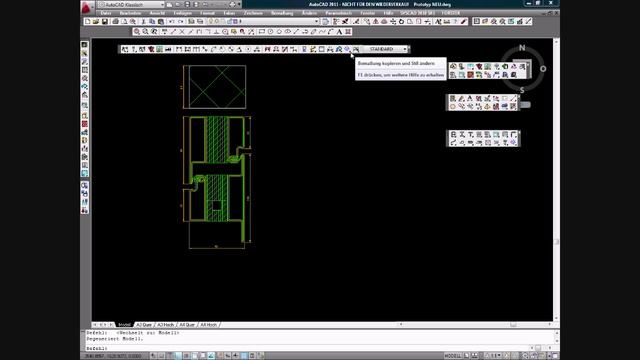The image size is (640, 360).
Task: Undo the last action
Action: (x=172, y=21)
